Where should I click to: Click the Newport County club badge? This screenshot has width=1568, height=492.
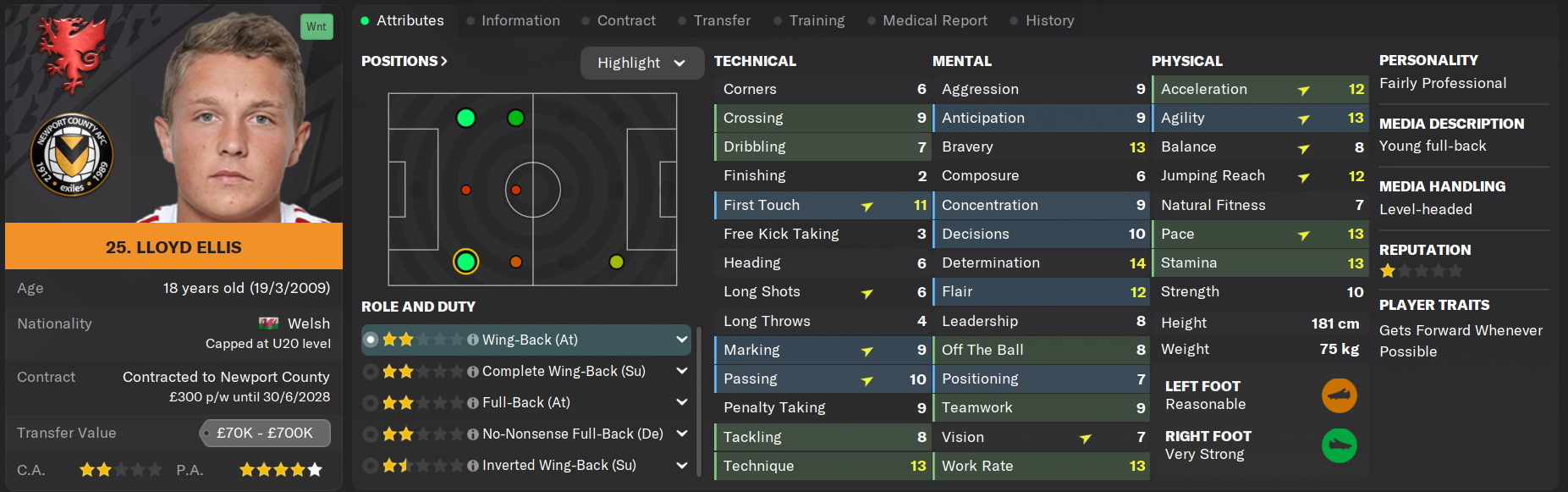click(71, 155)
